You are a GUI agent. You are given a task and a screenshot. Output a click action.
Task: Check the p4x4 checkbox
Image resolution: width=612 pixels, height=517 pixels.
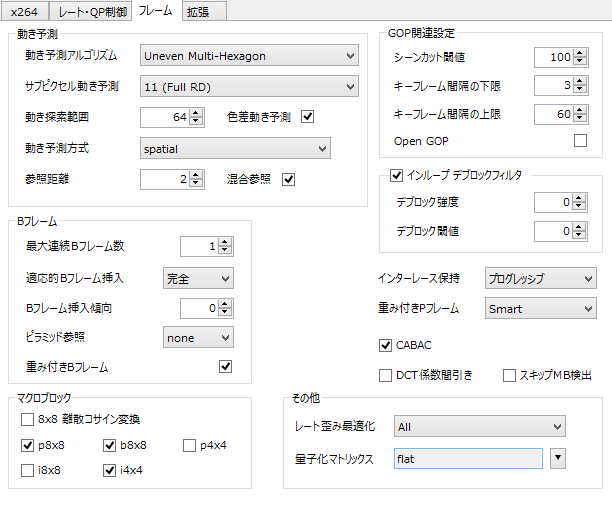coord(189,445)
